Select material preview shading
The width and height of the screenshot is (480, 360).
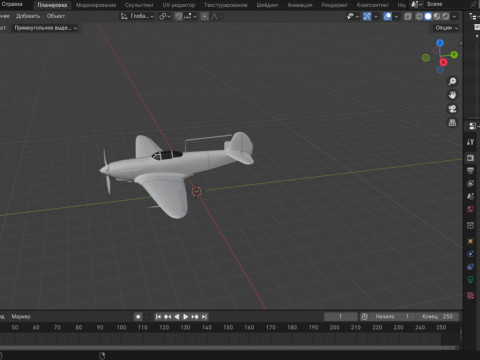(437, 16)
